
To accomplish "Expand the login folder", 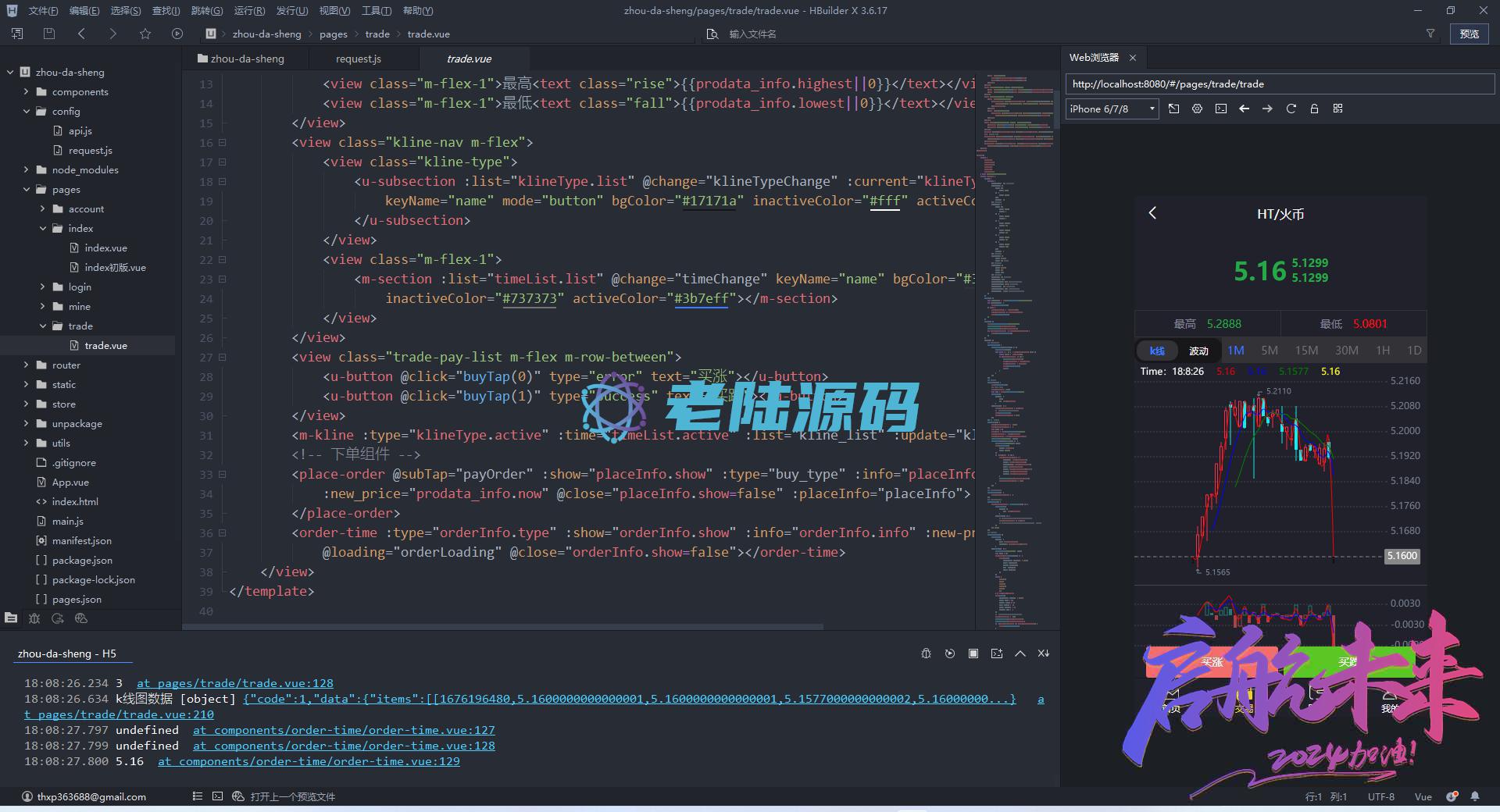I will [x=42, y=287].
